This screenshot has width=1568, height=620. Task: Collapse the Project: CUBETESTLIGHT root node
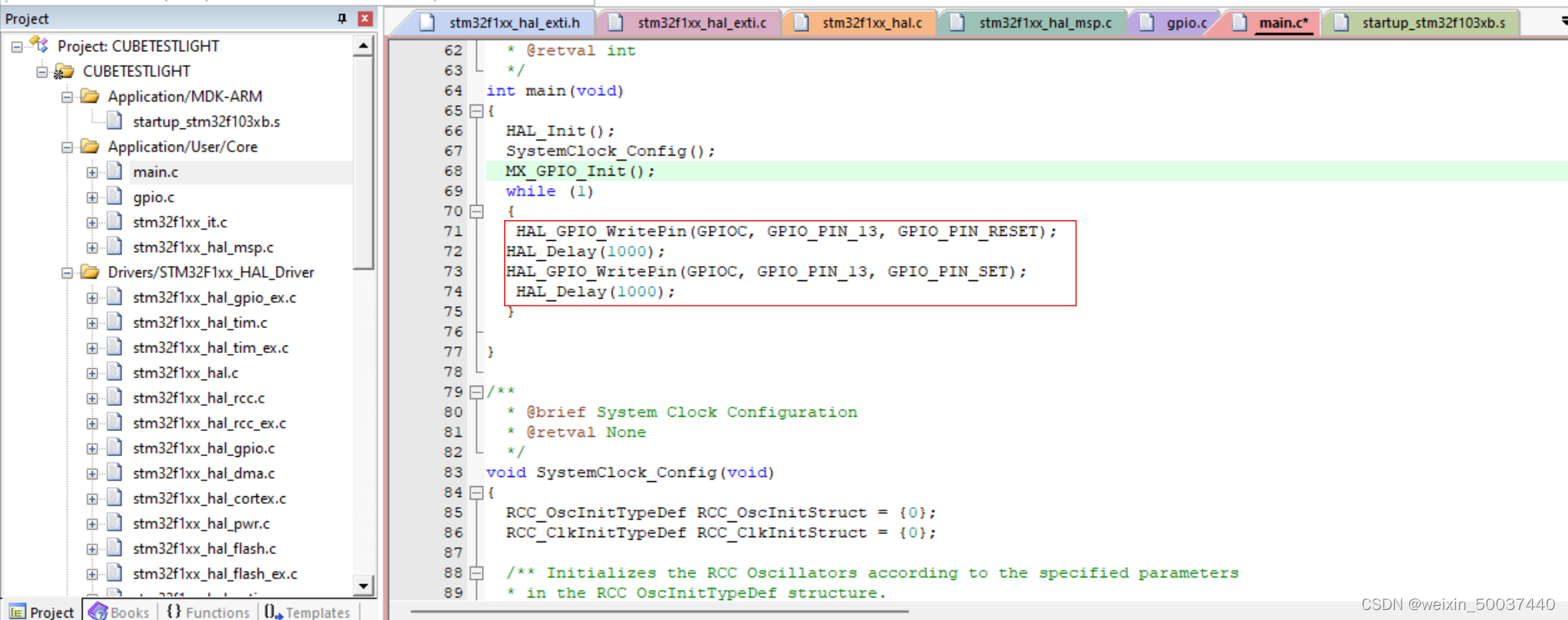[17, 47]
